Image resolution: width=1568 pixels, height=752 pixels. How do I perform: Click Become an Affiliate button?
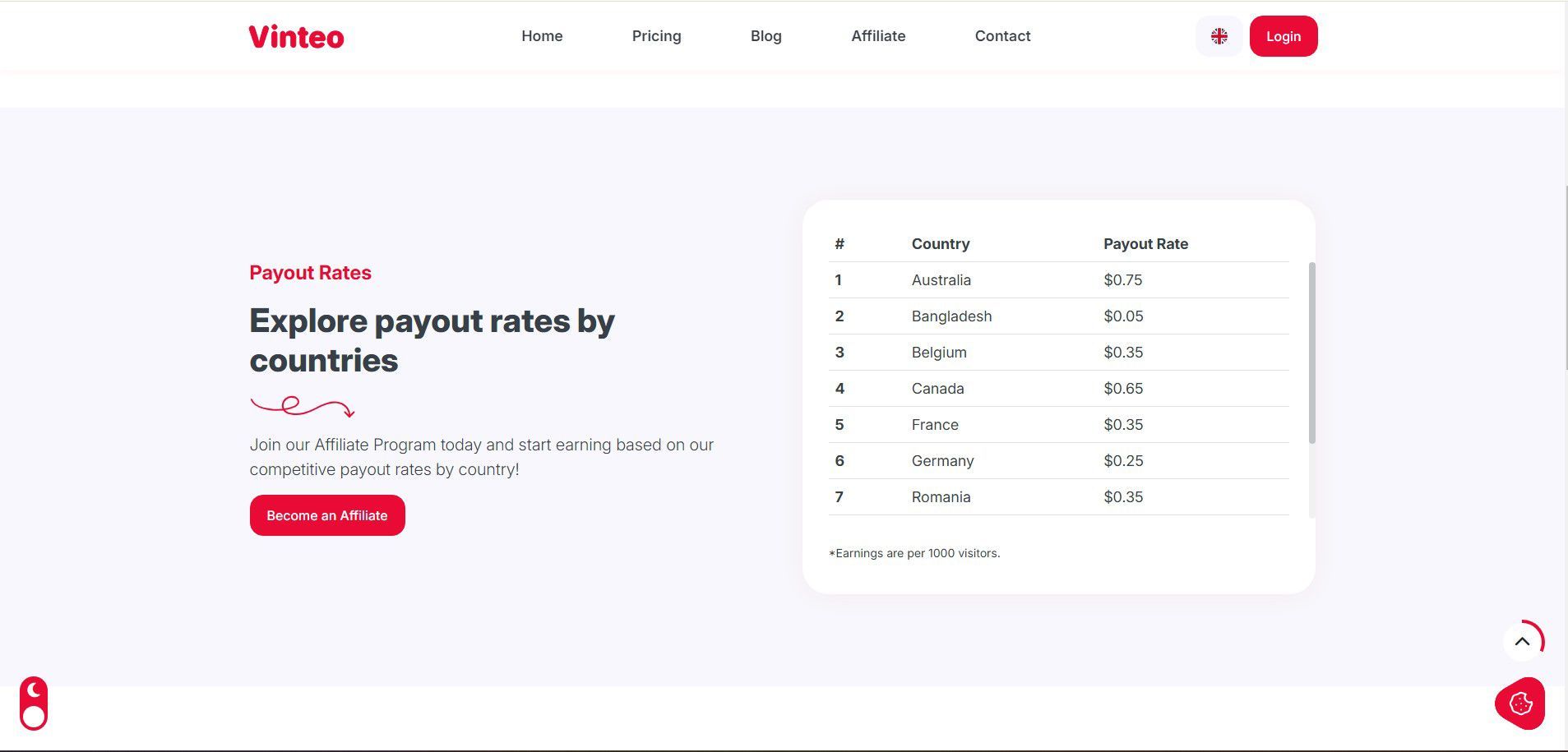(x=327, y=515)
